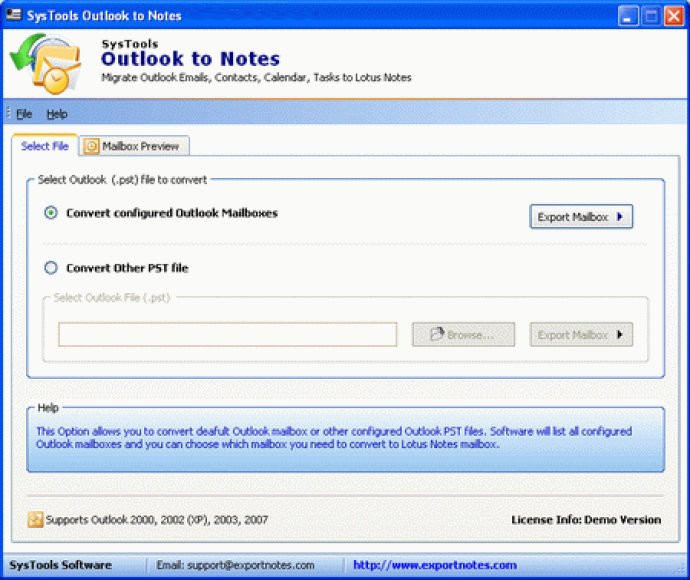Open the www.exportnotes.com link
The image size is (690, 580).
click(x=435, y=565)
